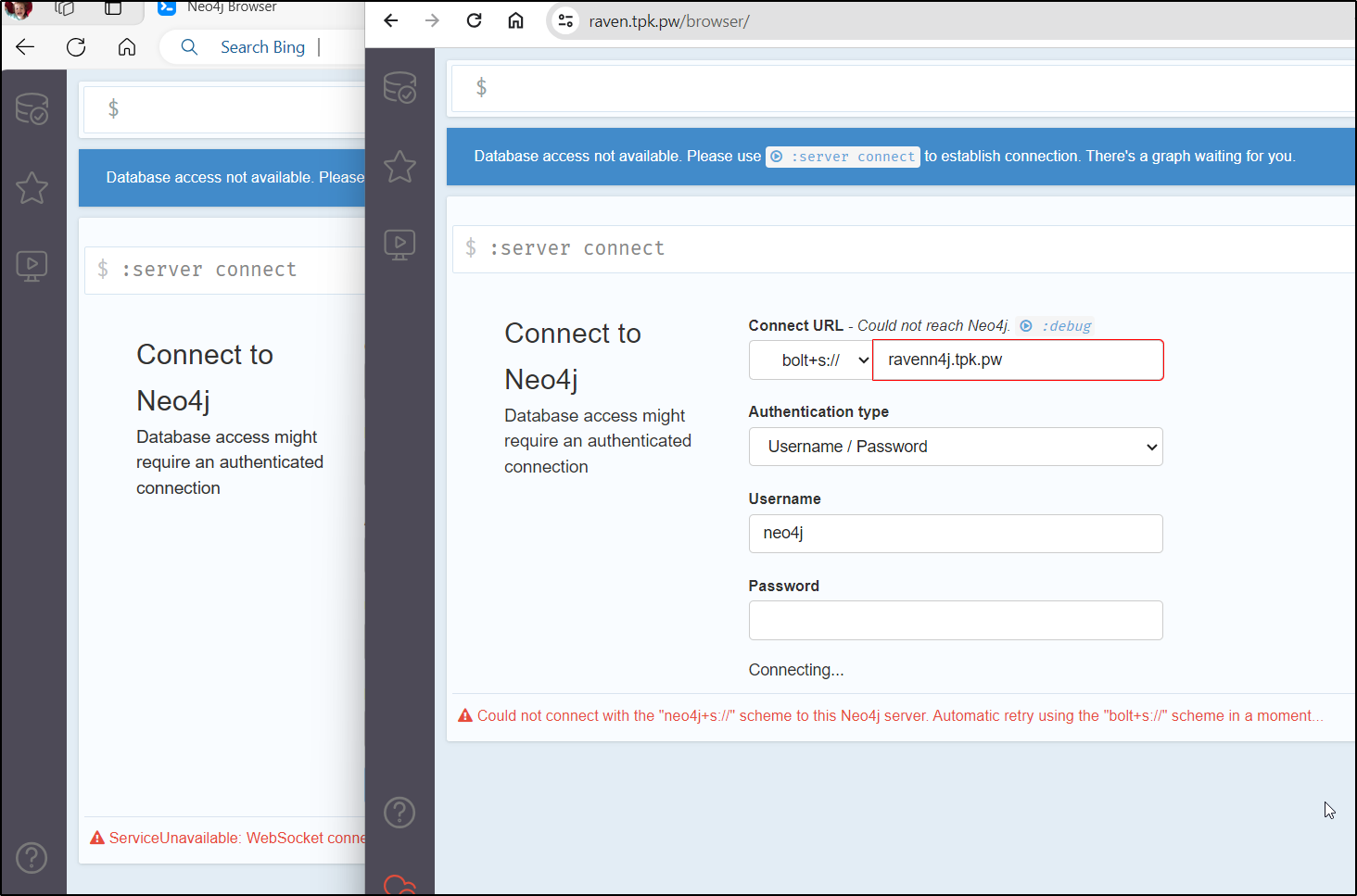Click the :server connect link in blue banner
Screen dimensions: 1357x896
coord(843,157)
